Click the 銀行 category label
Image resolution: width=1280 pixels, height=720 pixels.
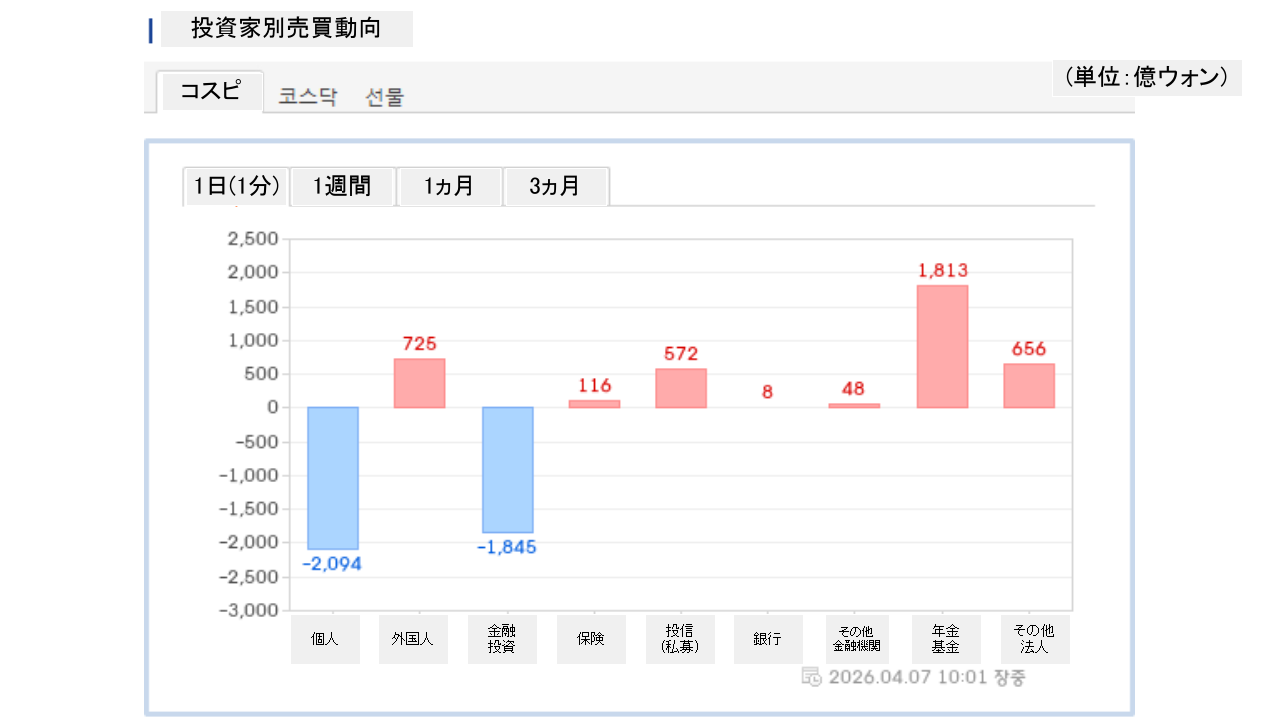[768, 639]
